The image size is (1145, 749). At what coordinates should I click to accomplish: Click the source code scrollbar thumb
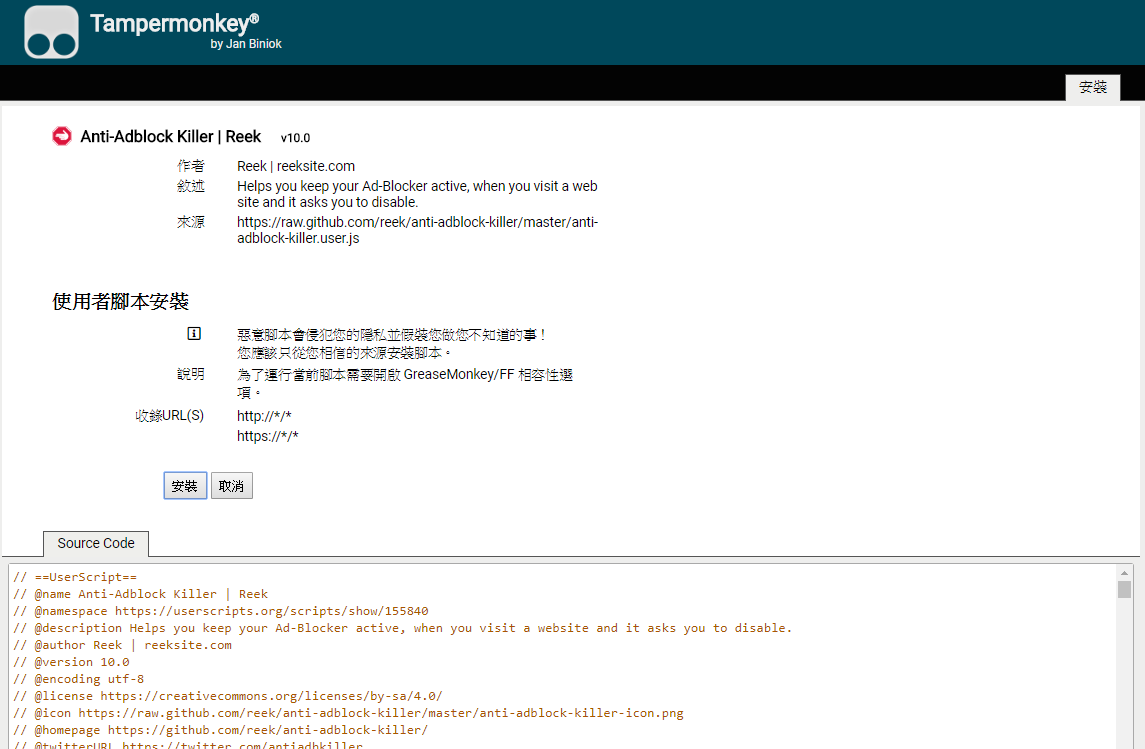coord(1125,590)
